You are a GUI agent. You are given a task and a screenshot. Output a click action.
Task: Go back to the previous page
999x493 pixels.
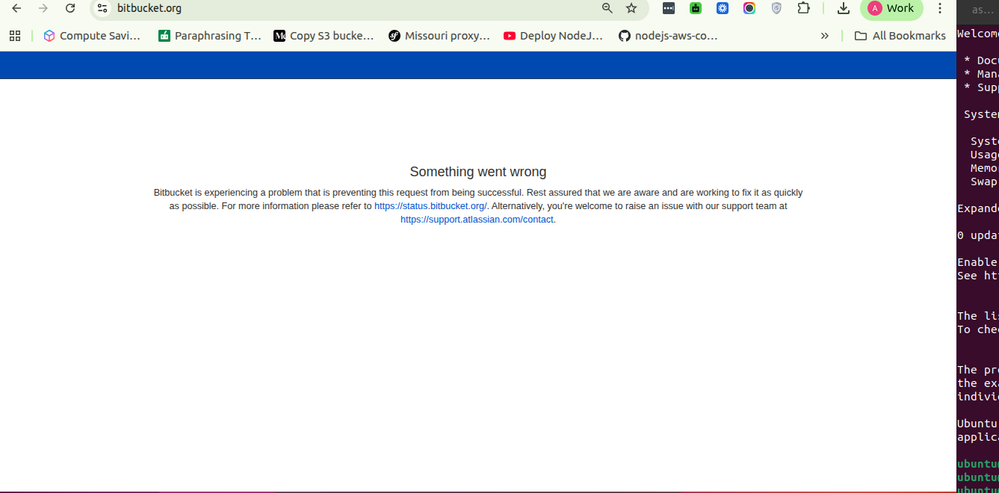point(17,8)
